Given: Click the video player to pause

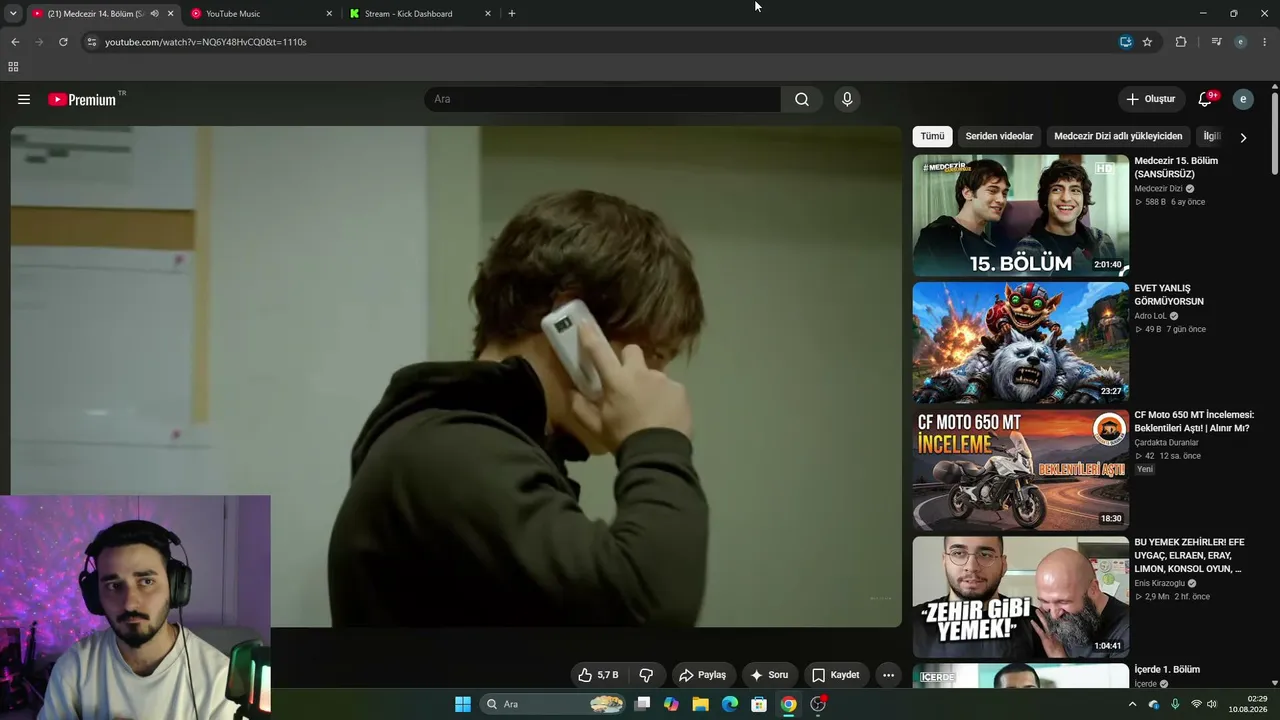Looking at the screenshot, I should pos(456,376).
